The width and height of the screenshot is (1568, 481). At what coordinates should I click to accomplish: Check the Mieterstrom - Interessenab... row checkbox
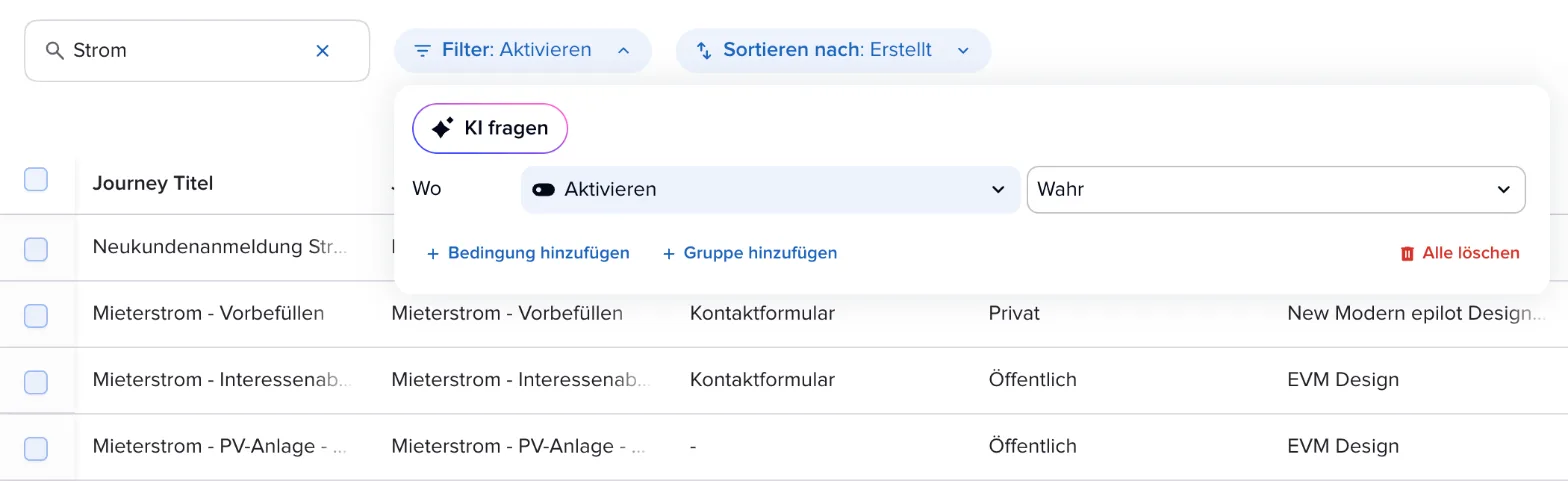[x=36, y=382]
